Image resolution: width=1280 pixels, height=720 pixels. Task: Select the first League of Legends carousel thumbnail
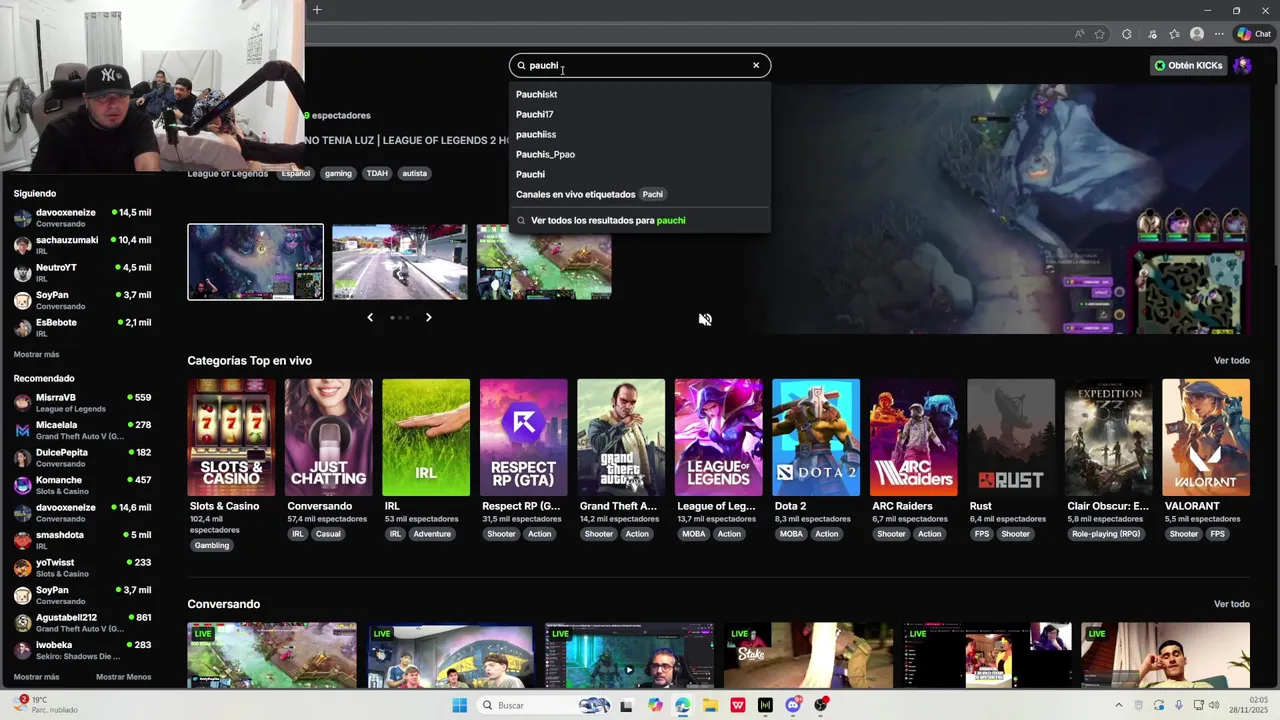(x=256, y=262)
